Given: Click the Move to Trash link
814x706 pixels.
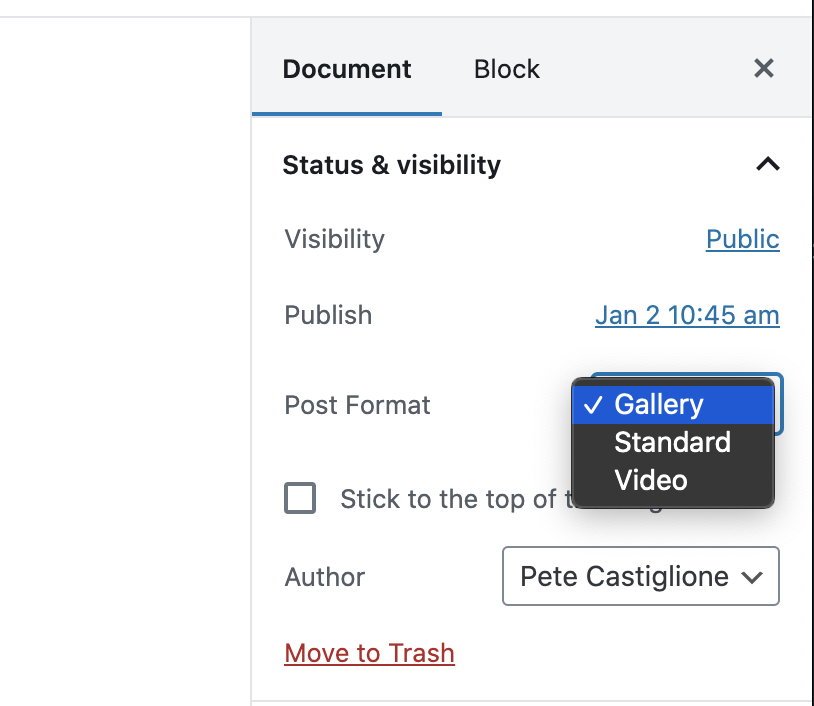Looking at the screenshot, I should point(370,653).
